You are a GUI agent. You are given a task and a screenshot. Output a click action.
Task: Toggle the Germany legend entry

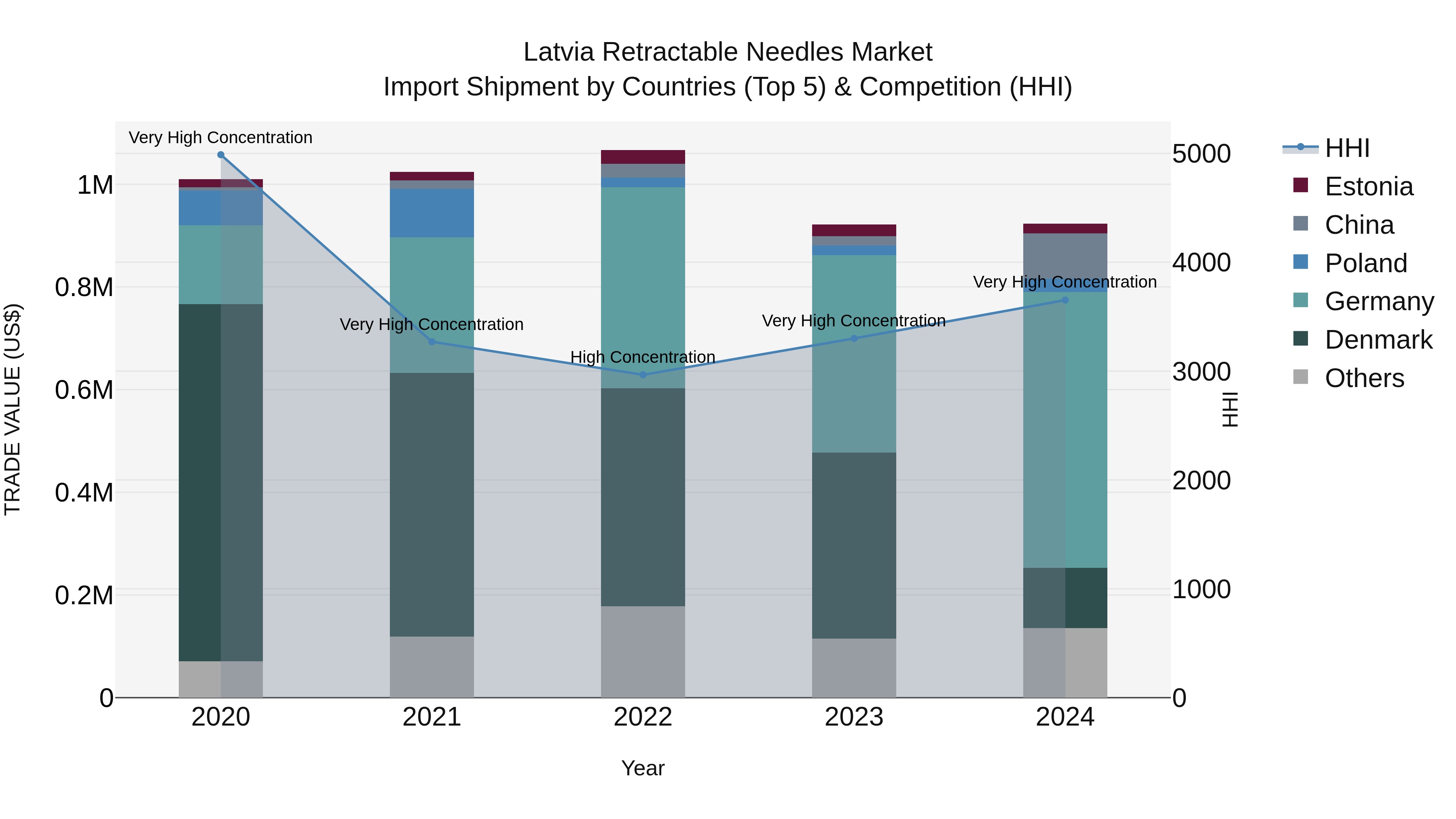point(1363,301)
